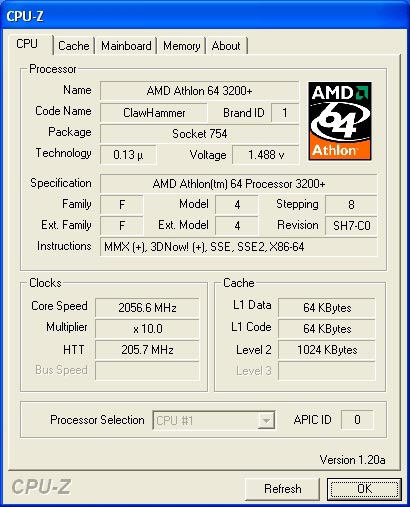Select the Code Name ClawHammer field
This screenshot has height=507, width=410.
tap(154, 113)
